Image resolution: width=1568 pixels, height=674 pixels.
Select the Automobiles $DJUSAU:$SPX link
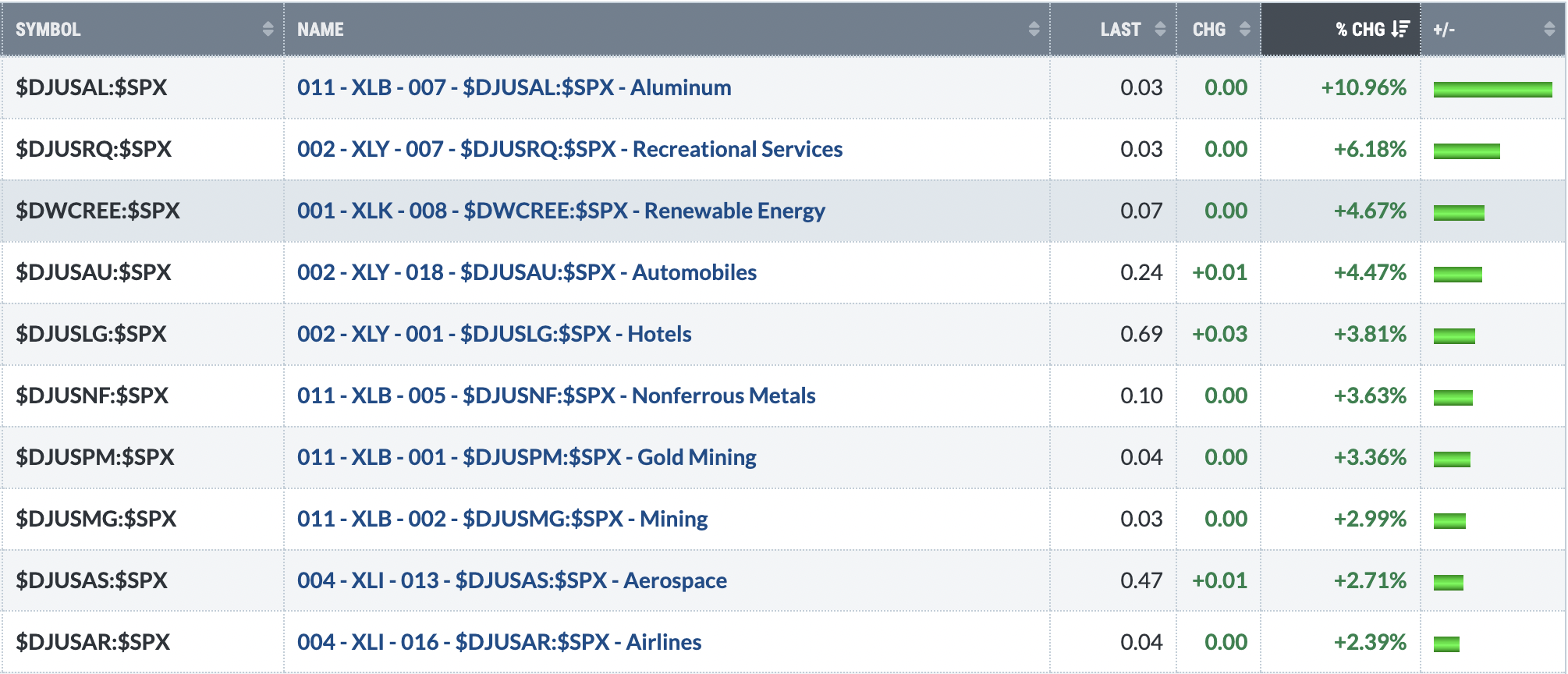point(527,272)
